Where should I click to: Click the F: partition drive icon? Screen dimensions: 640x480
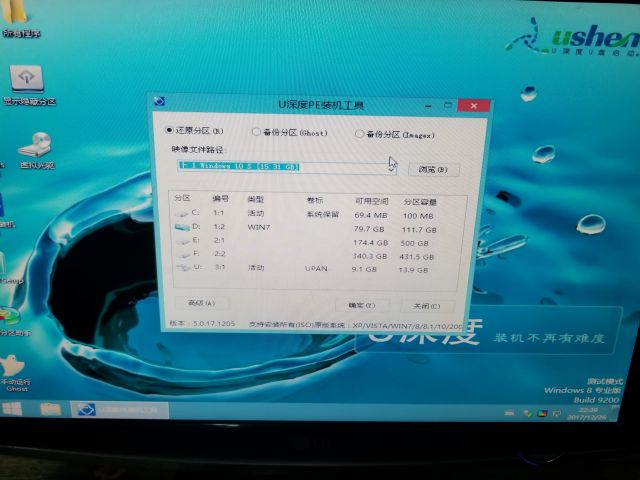(183, 255)
